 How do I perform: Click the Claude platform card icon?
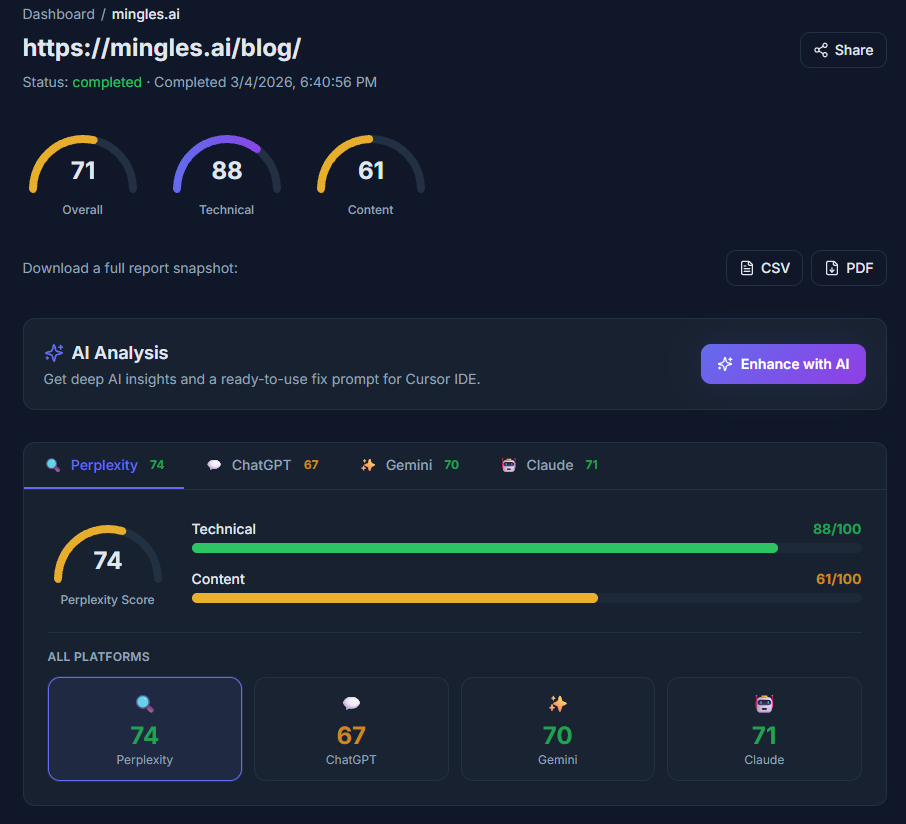764,703
